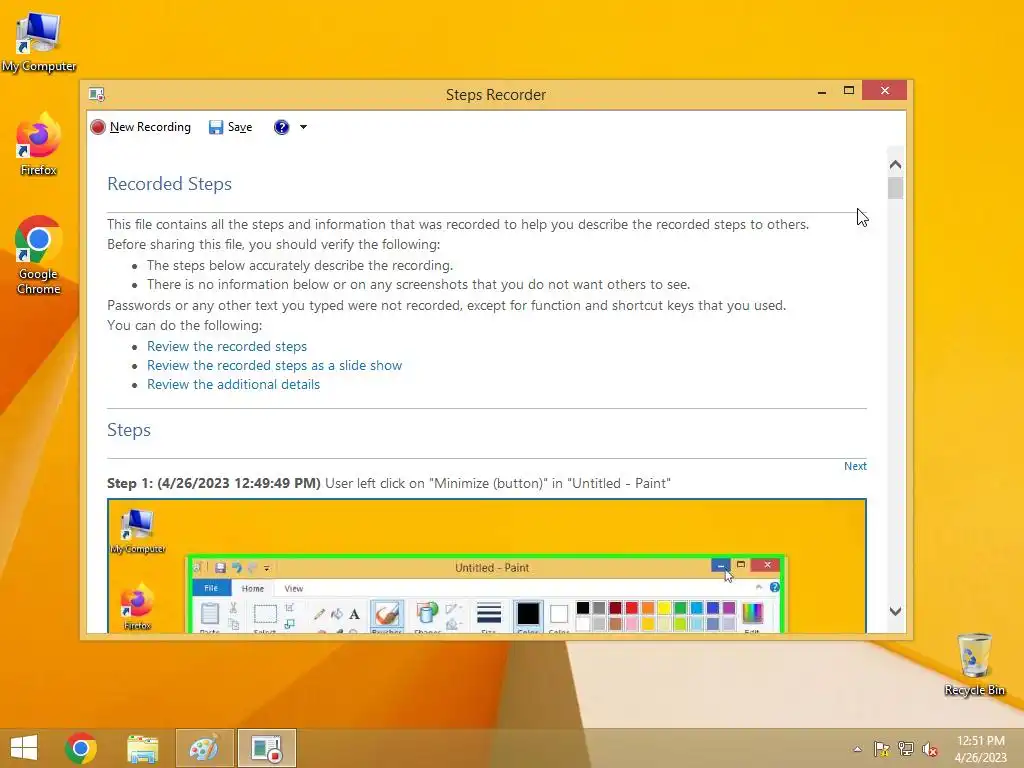Click the scrollbar up arrow

895,165
